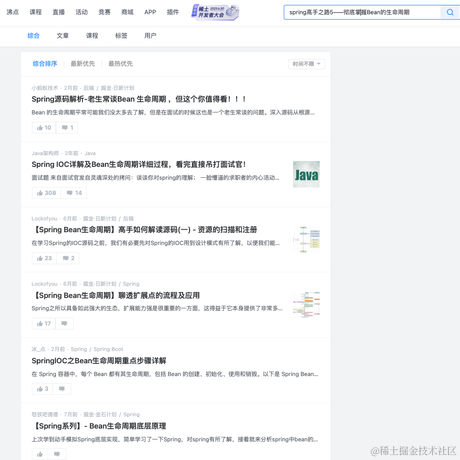Open 'APP' in the top navigation

[150, 12]
